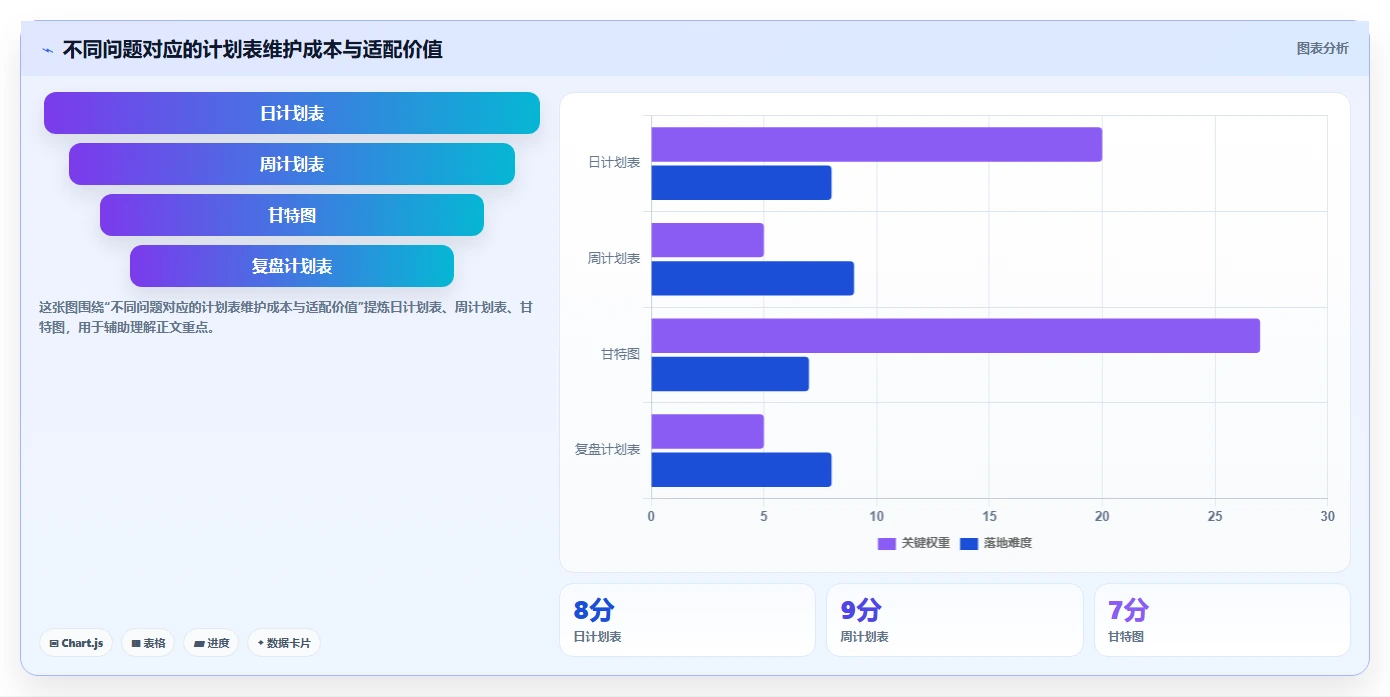
Task: Click the 甘特图 y-axis label
Action: pos(620,354)
